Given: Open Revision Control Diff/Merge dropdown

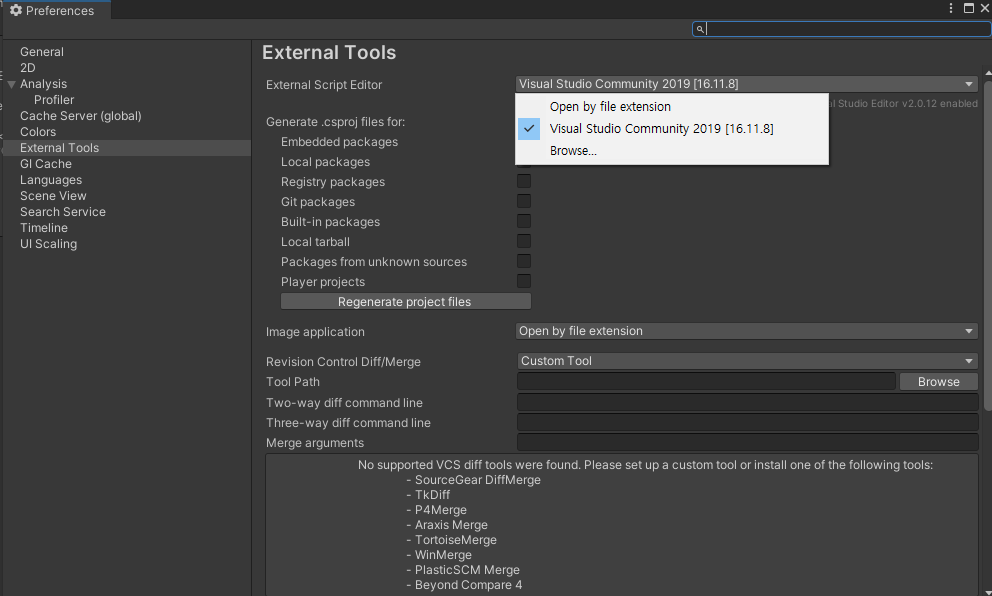Looking at the screenshot, I should point(747,361).
